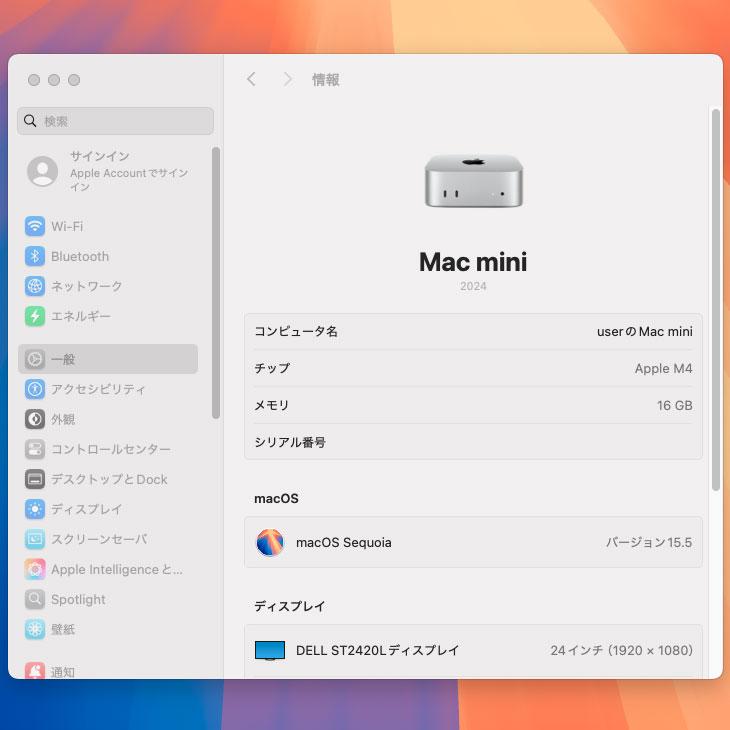730x730 pixels.
Task: Select 外観 label in sidebar
Action: click(63, 419)
